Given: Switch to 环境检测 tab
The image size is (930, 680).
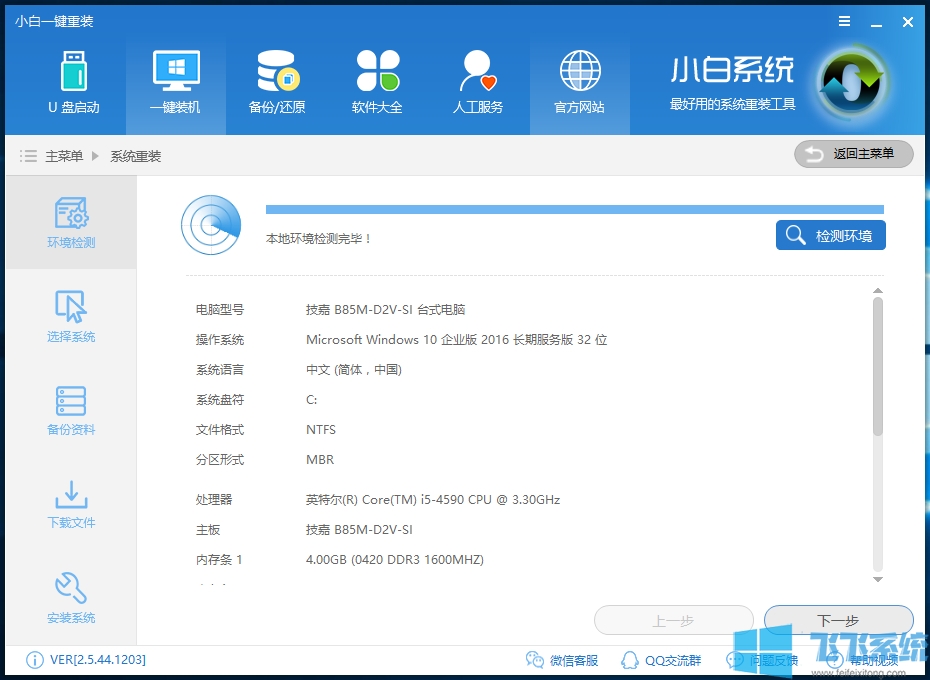Looking at the screenshot, I should tap(70, 220).
